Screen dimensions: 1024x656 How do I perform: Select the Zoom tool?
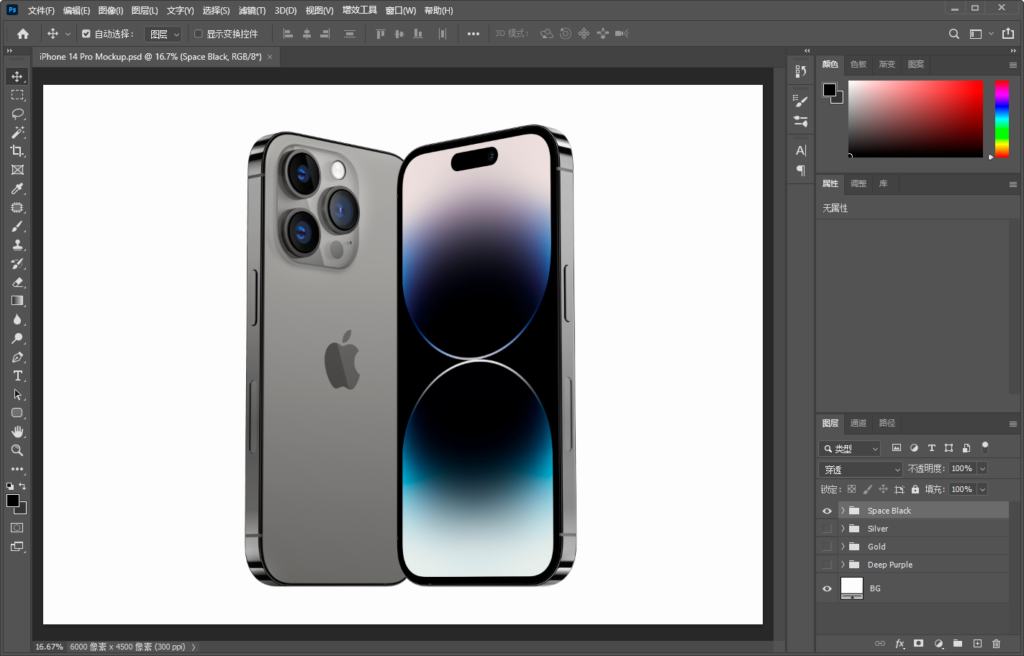(17, 450)
